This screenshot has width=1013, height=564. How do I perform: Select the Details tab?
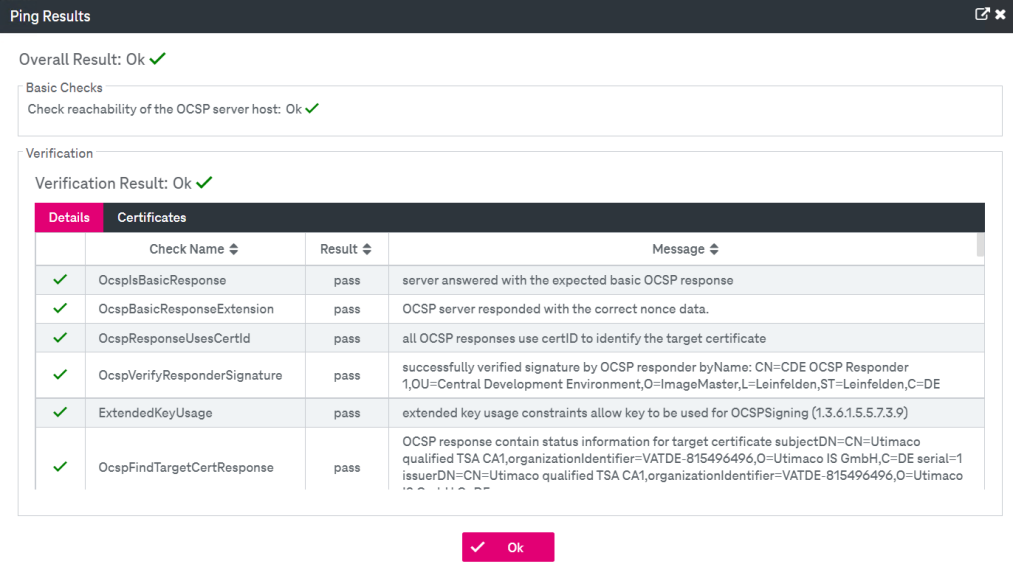pyautogui.click(x=69, y=217)
